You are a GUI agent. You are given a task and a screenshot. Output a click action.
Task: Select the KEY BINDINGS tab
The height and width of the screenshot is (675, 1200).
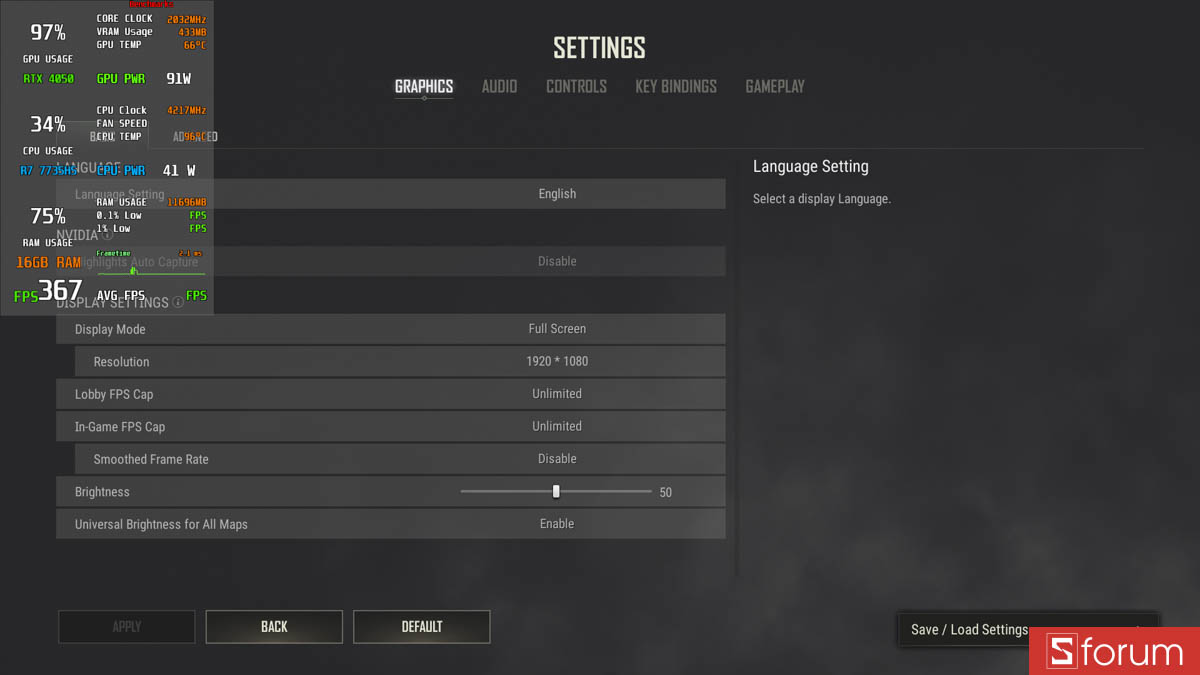point(675,86)
